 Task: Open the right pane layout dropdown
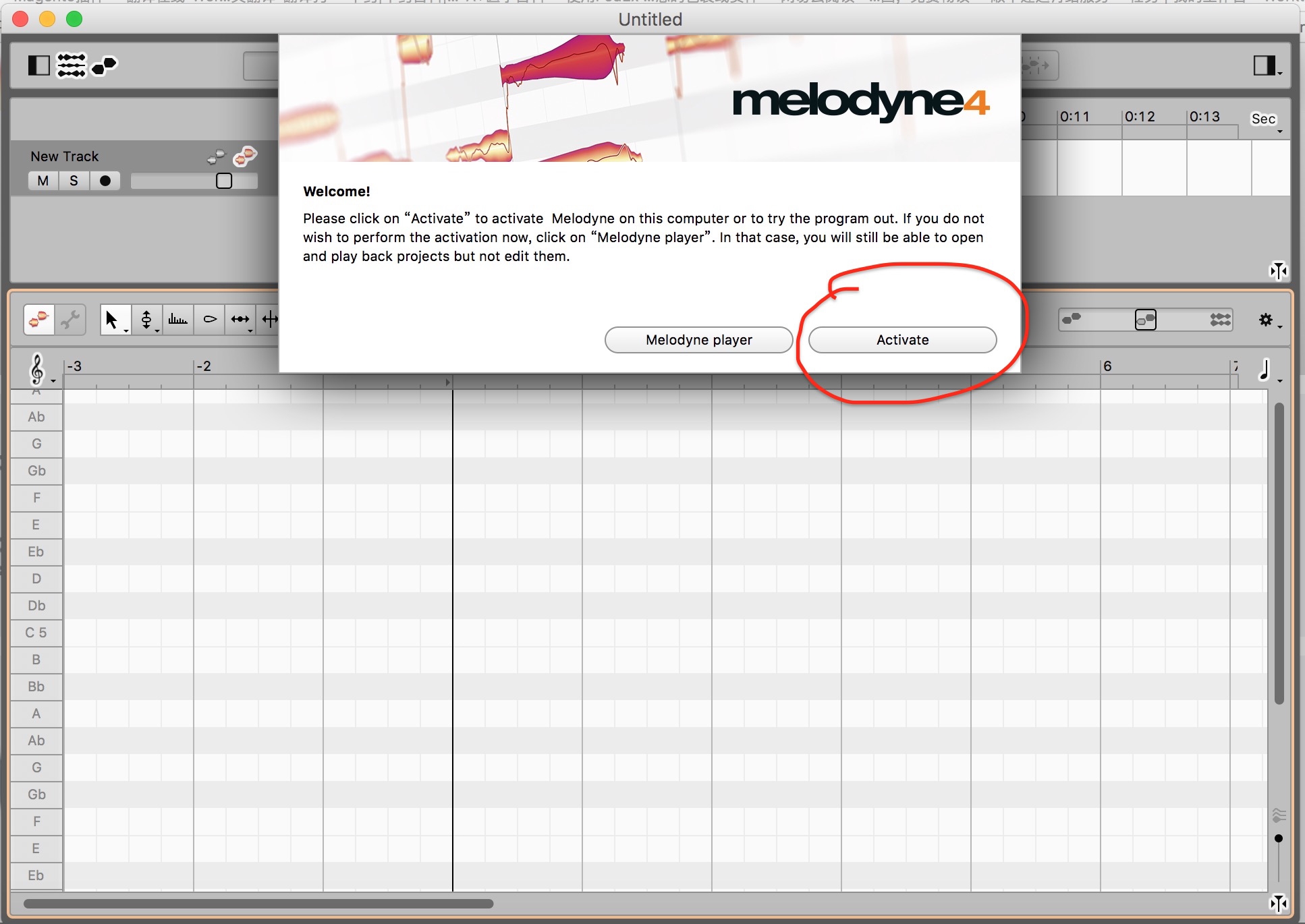point(1267,65)
